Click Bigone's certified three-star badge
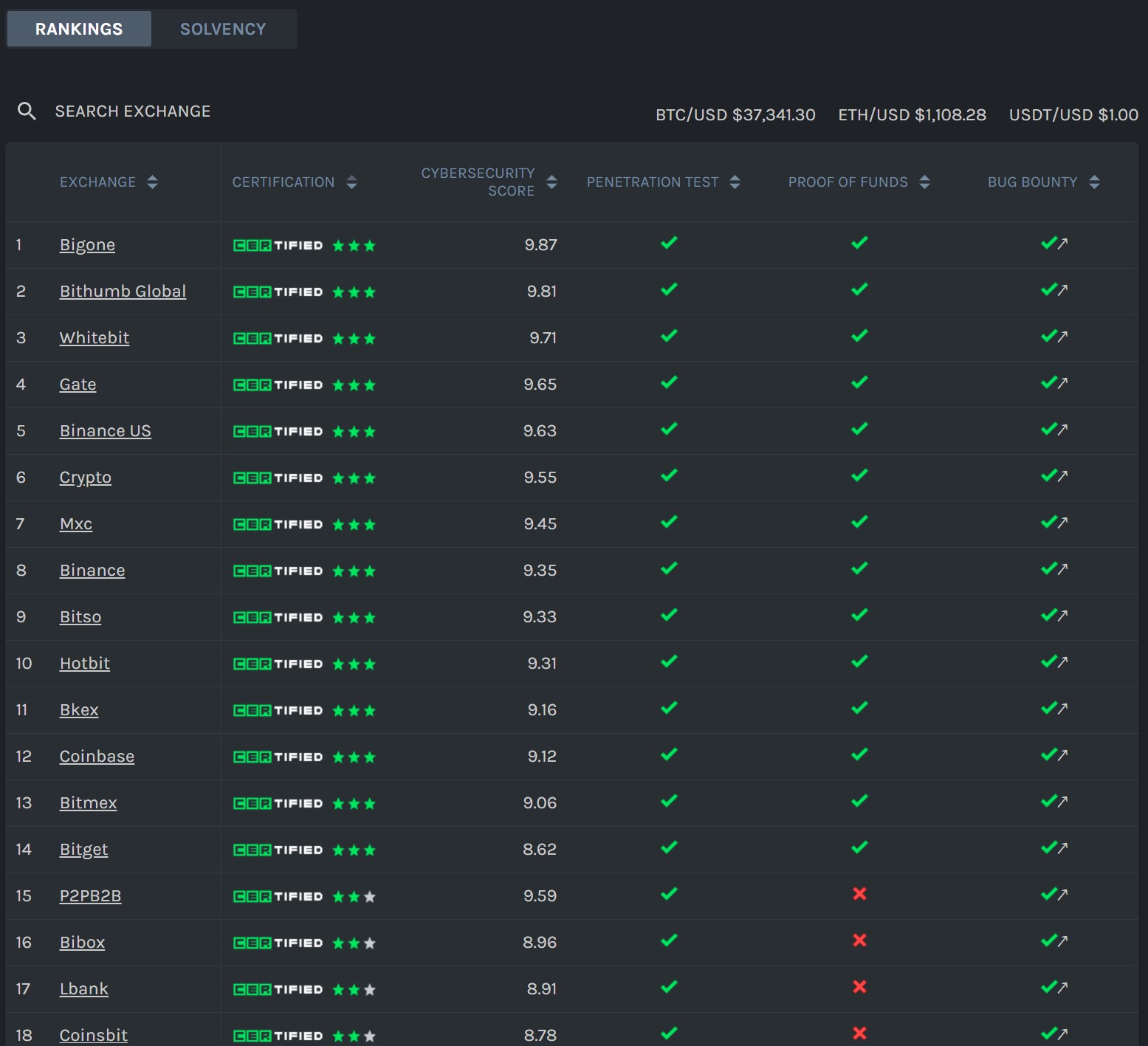The height and width of the screenshot is (1046, 1148). (304, 246)
